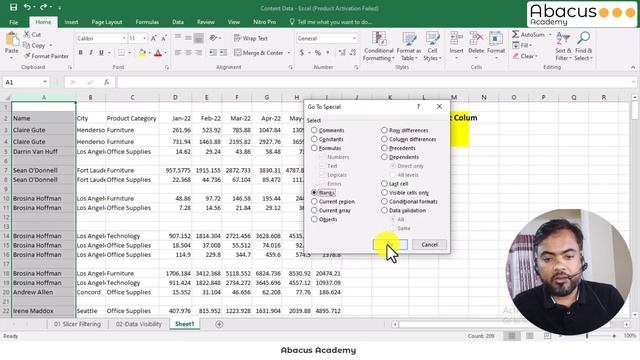Select the Objects radio option
640x360 pixels.
[314, 220]
